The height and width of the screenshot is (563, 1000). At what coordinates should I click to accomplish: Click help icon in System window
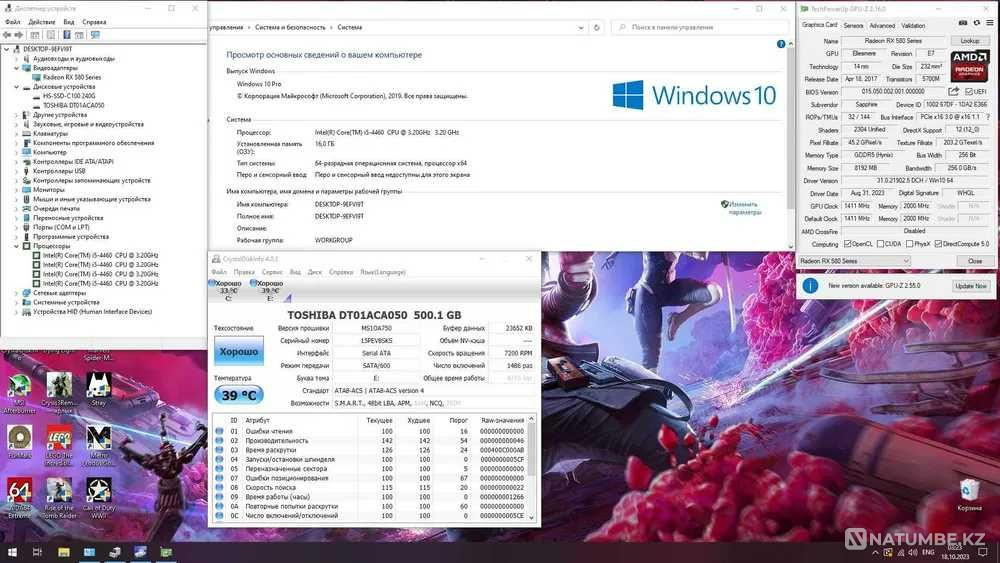pyautogui.click(x=781, y=44)
